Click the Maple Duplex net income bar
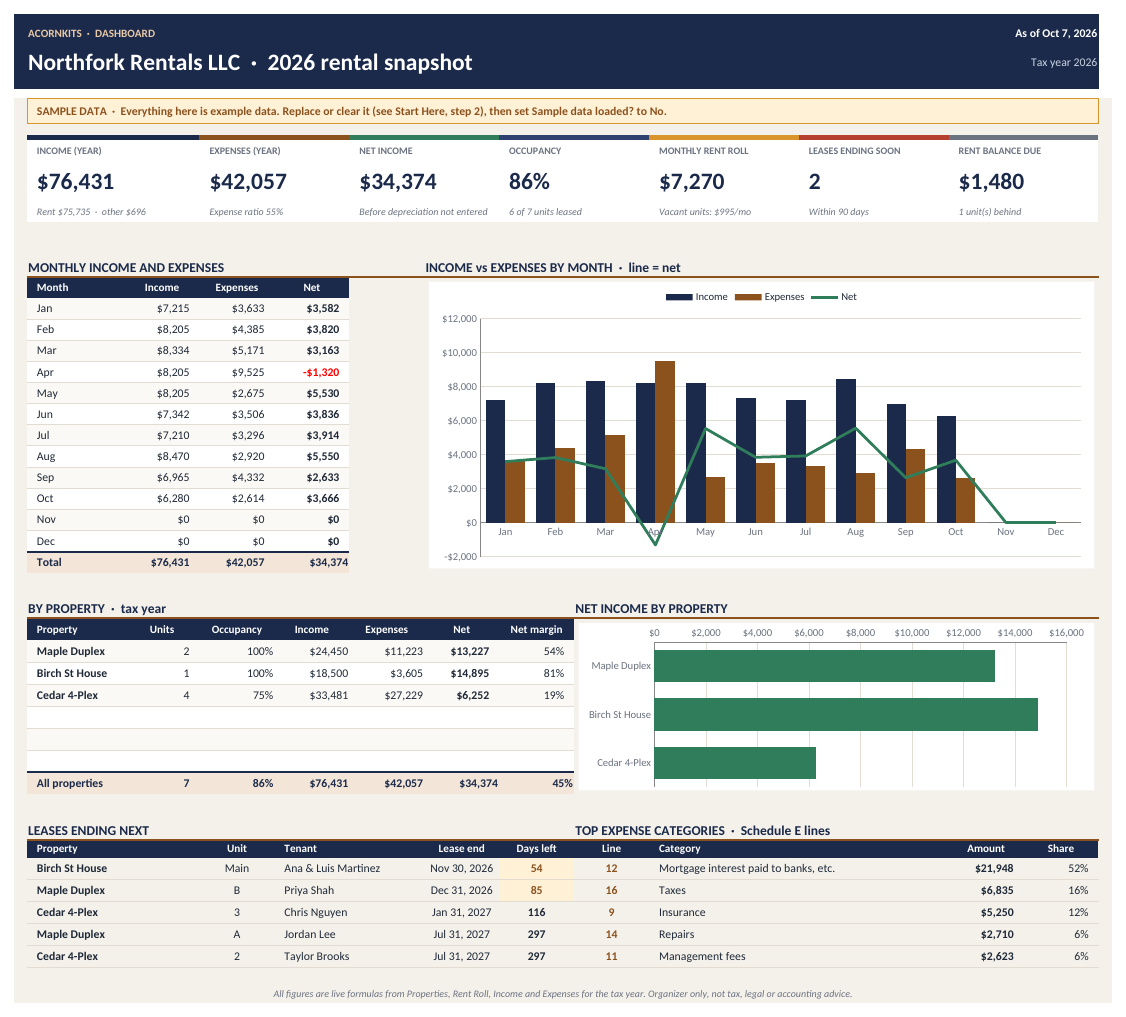The image size is (1126, 1017). click(824, 666)
